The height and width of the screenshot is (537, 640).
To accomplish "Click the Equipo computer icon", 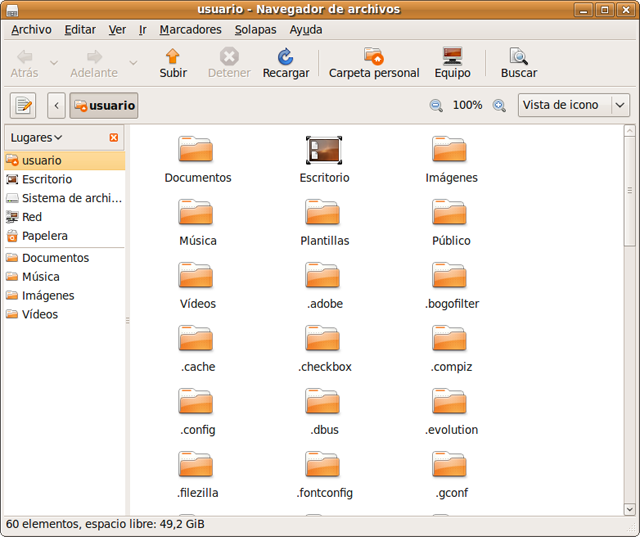I will coord(452,57).
